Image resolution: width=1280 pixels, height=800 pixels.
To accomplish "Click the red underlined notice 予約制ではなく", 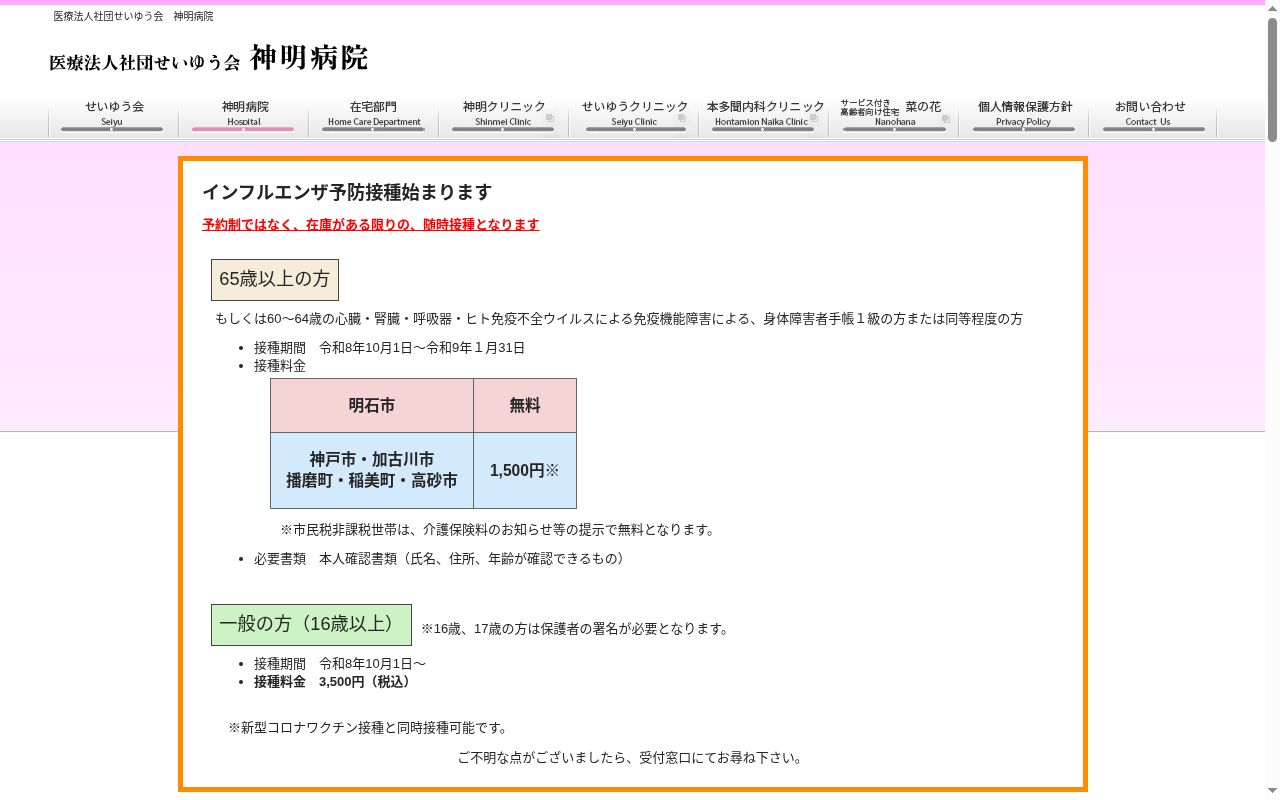I will pos(371,225).
